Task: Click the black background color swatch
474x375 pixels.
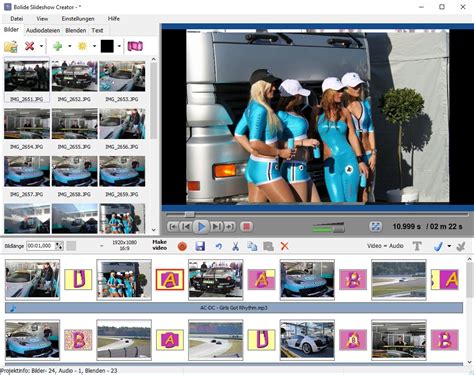Action: coord(107,46)
